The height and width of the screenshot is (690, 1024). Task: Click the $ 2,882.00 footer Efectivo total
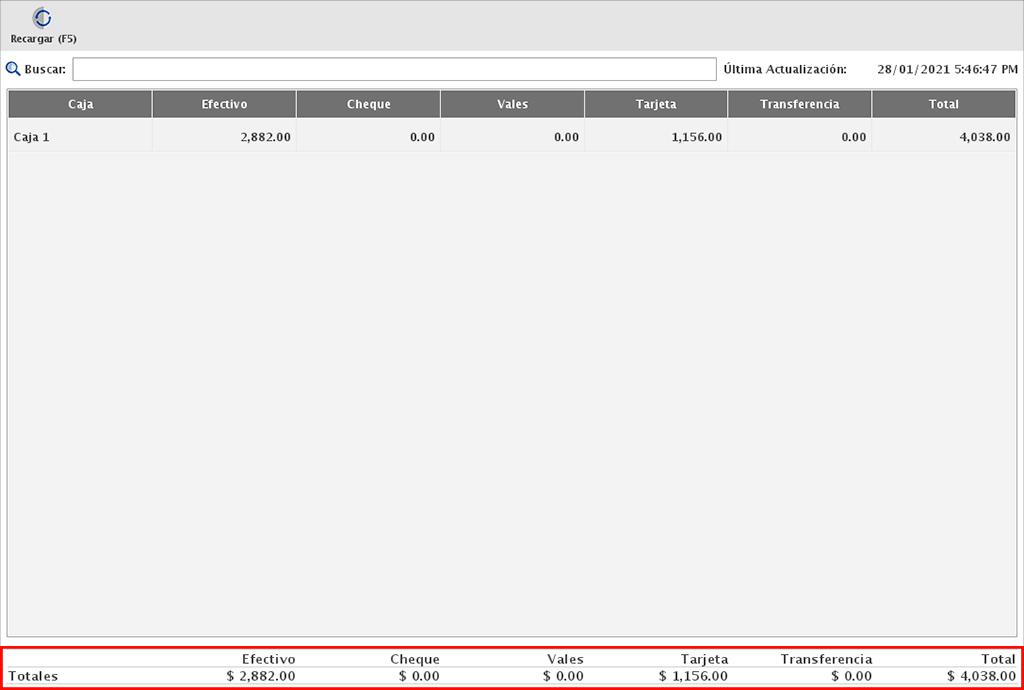(261, 676)
